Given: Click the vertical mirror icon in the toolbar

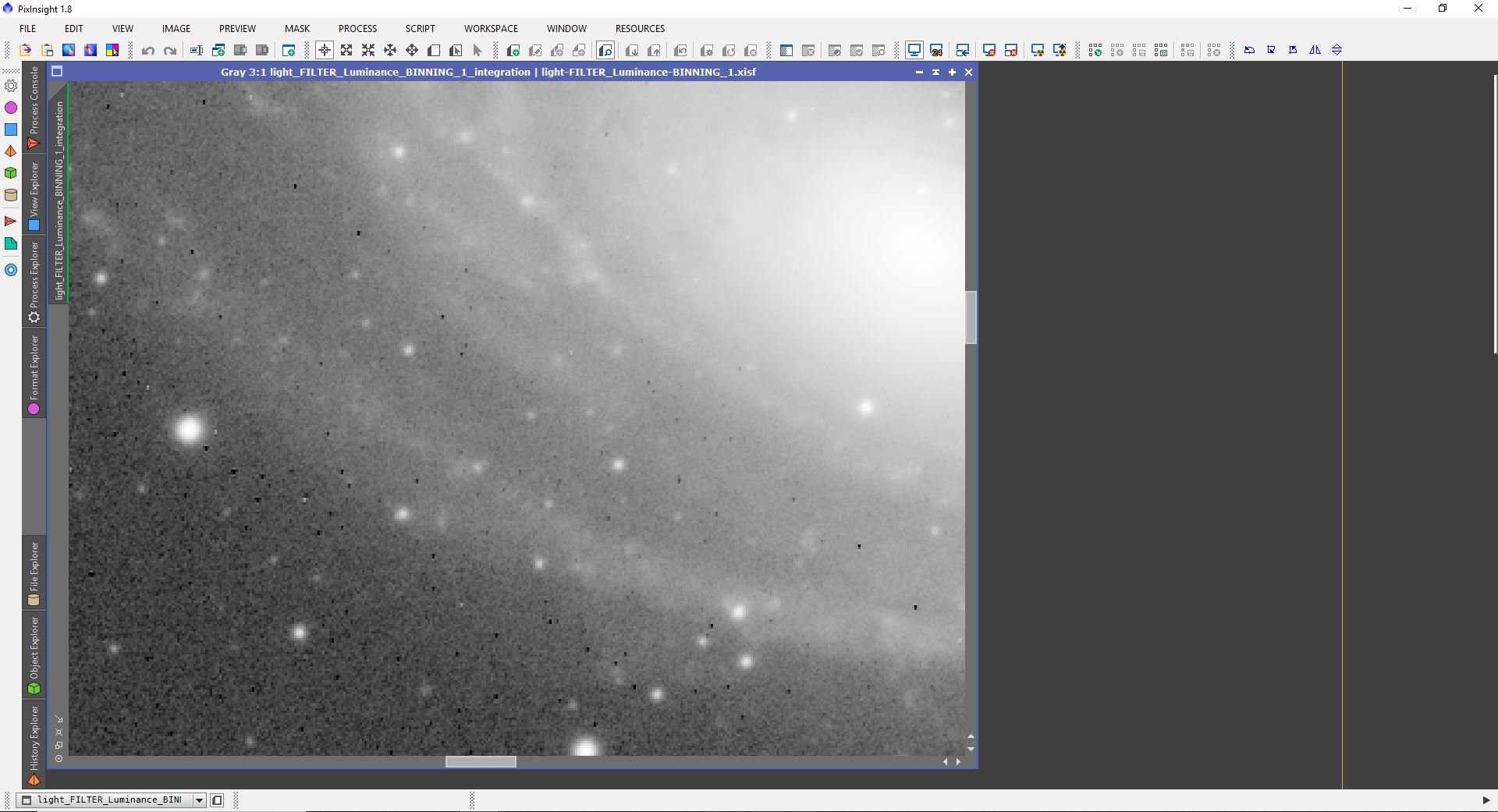Looking at the screenshot, I should (x=1336, y=50).
